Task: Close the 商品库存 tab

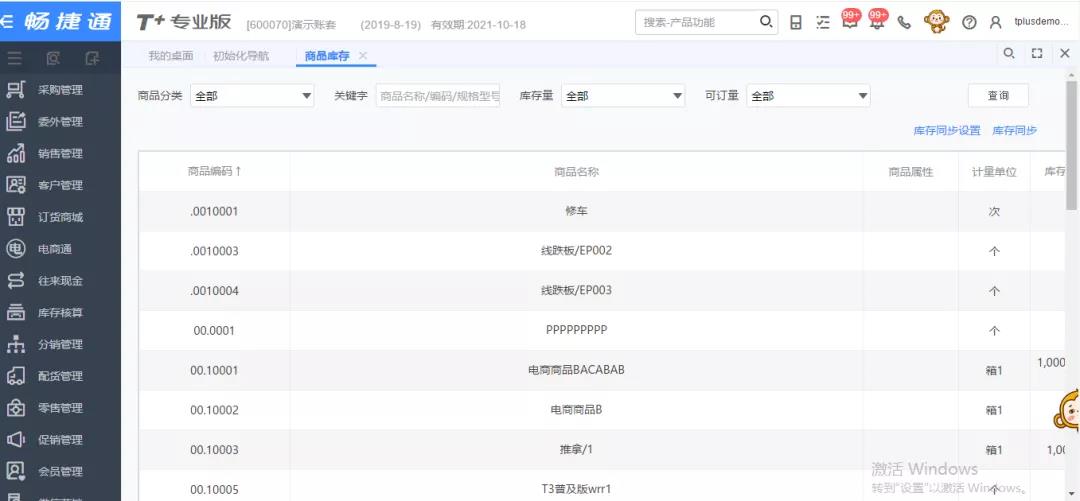Action: coord(363,56)
